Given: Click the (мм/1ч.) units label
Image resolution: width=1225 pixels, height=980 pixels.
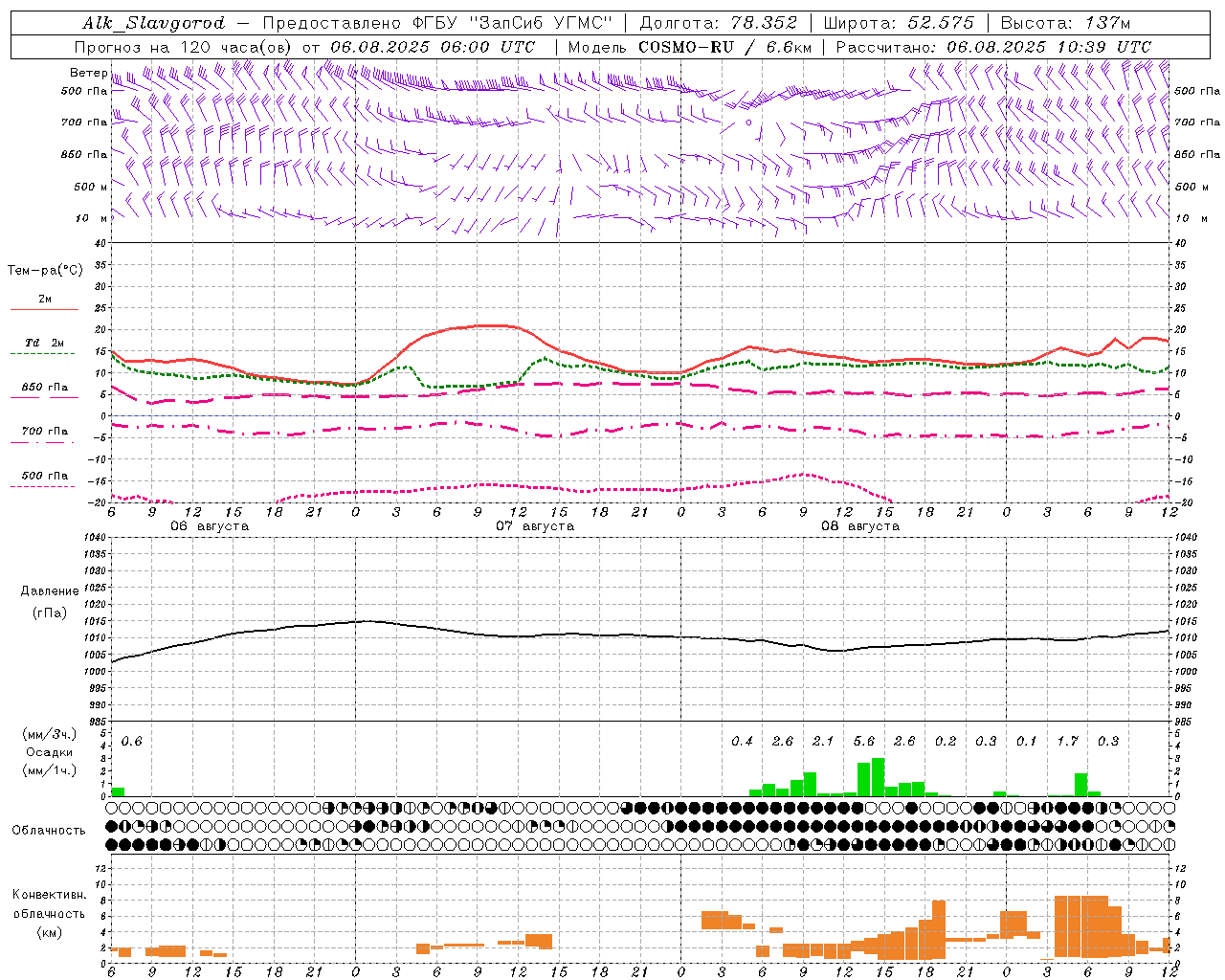Looking at the screenshot, I should pyautogui.click(x=50, y=770).
